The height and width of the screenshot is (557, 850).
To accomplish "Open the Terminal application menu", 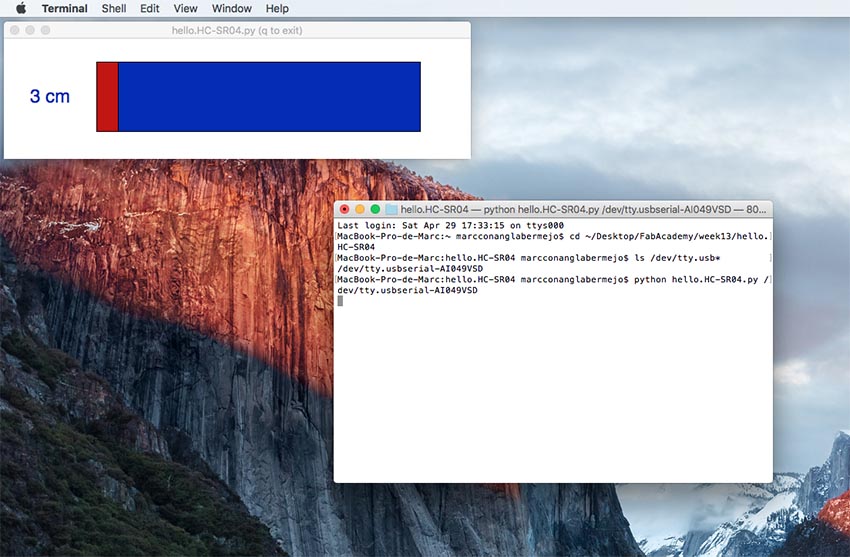I will pos(65,9).
